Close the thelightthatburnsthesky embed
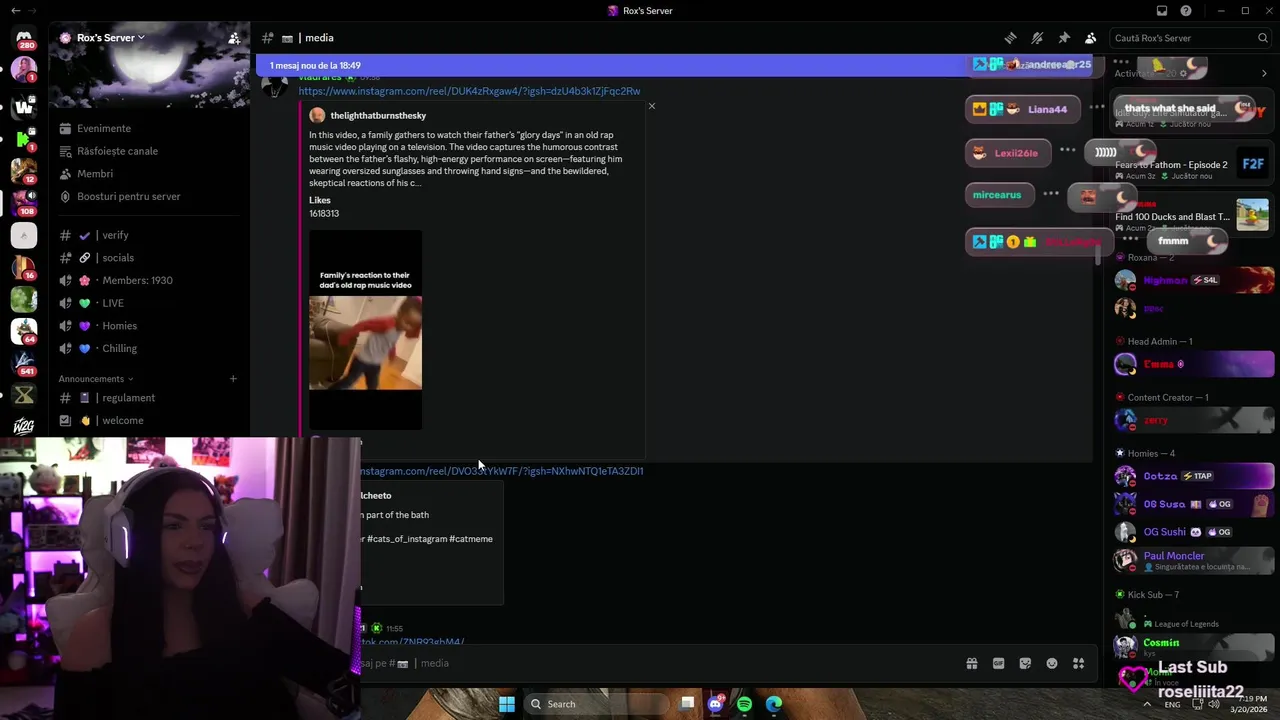 click(652, 106)
